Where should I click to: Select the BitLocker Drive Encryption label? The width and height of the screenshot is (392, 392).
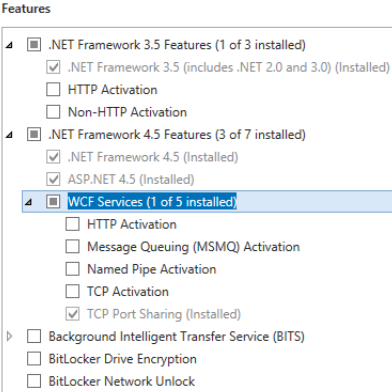pos(123,359)
